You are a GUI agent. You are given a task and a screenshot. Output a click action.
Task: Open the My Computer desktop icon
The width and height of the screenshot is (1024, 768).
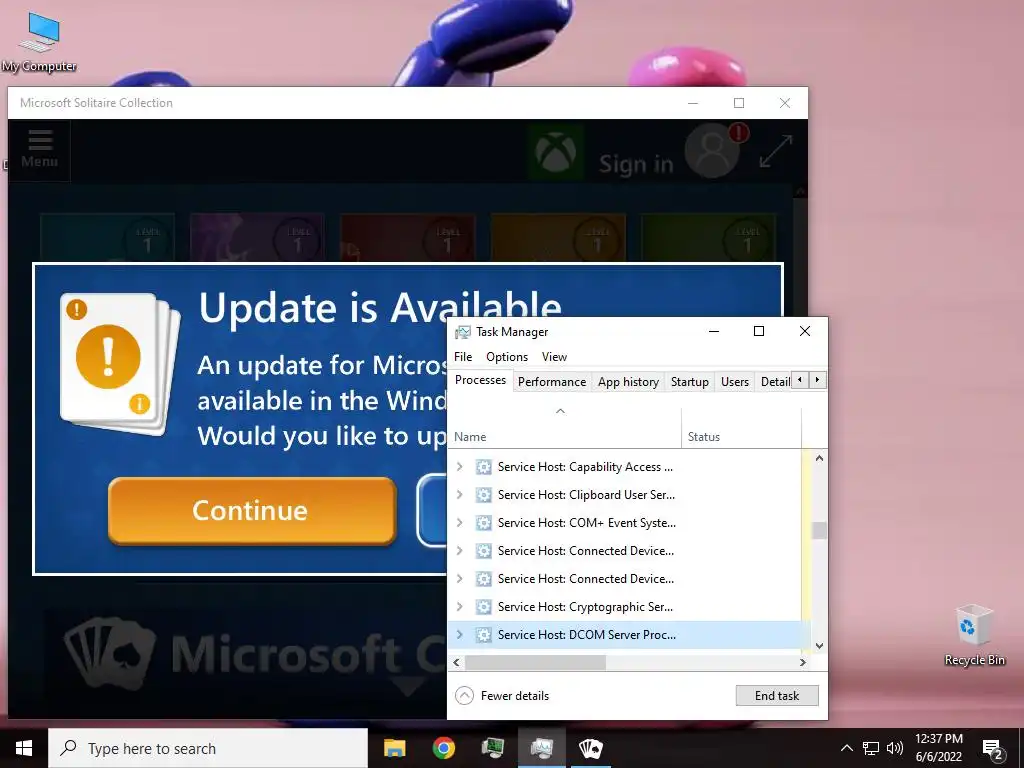pos(39,42)
